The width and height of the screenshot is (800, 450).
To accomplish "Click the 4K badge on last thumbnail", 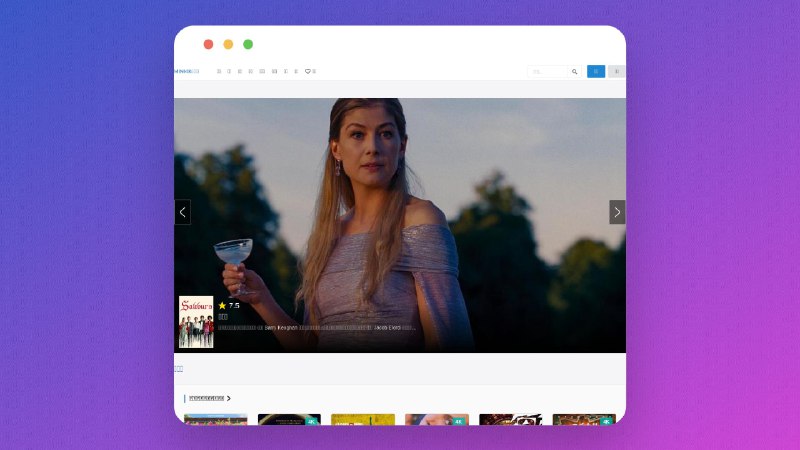I will [606, 421].
